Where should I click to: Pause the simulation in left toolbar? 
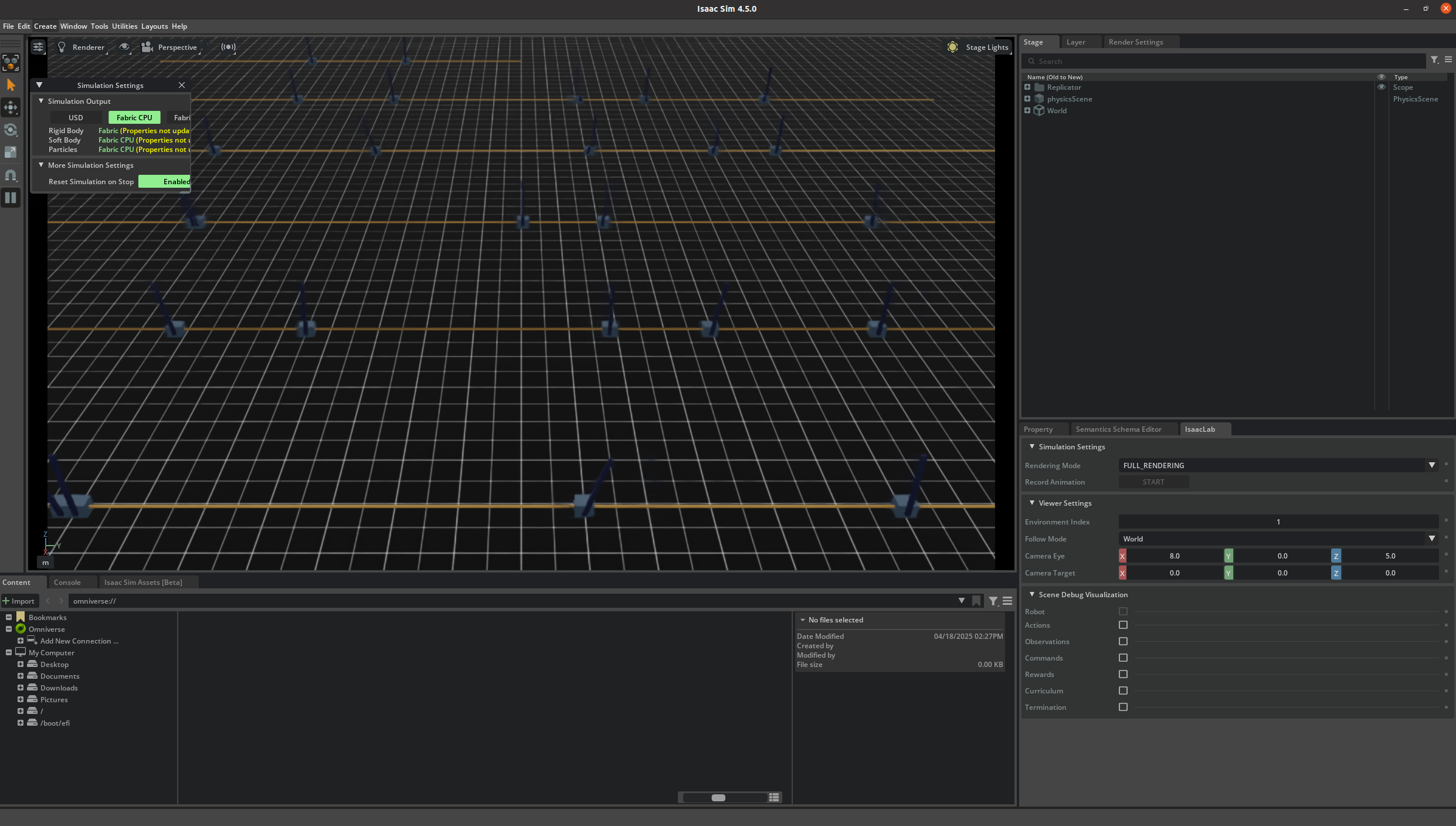point(11,198)
